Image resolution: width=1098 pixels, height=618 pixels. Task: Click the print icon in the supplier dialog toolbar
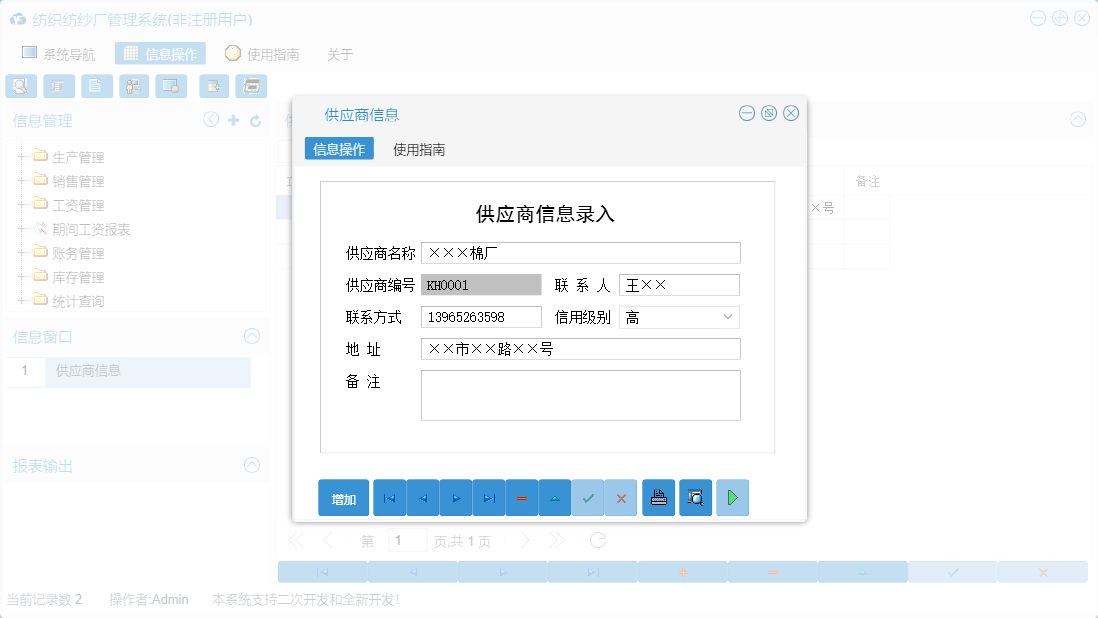[658, 497]
